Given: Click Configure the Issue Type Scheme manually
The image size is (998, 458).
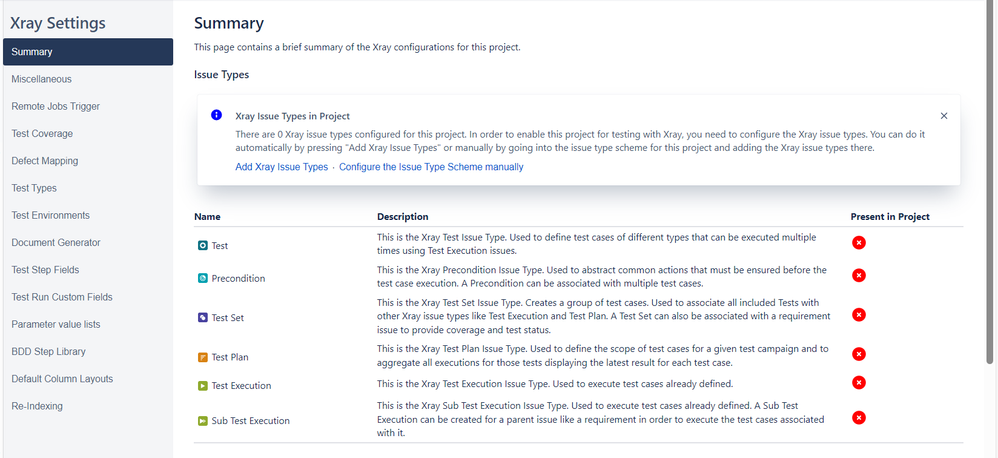Looking at the screenshot, I should [431, 167].
